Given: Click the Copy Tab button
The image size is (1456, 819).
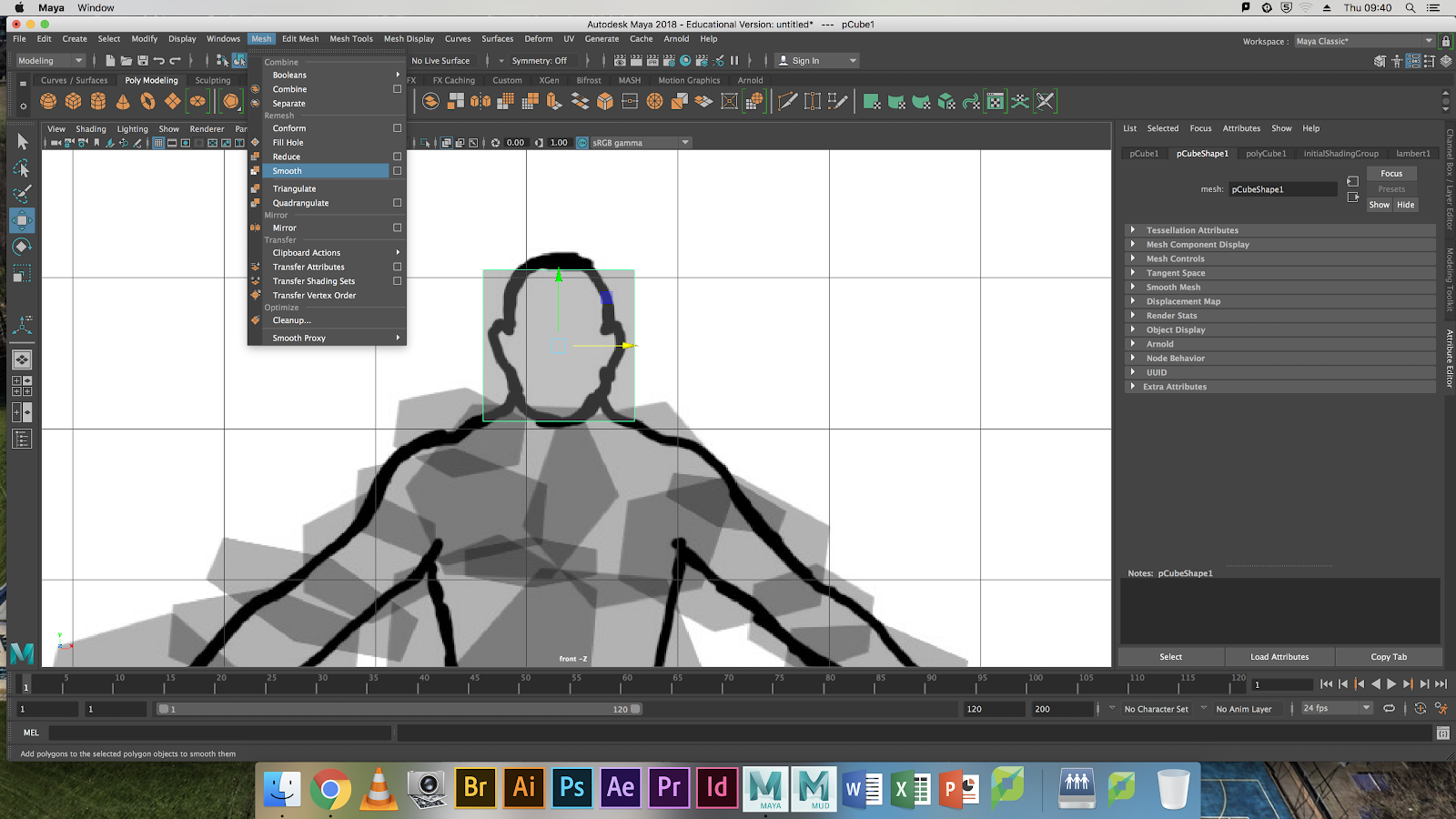Looking at the screenshot, I should 1389,657.
